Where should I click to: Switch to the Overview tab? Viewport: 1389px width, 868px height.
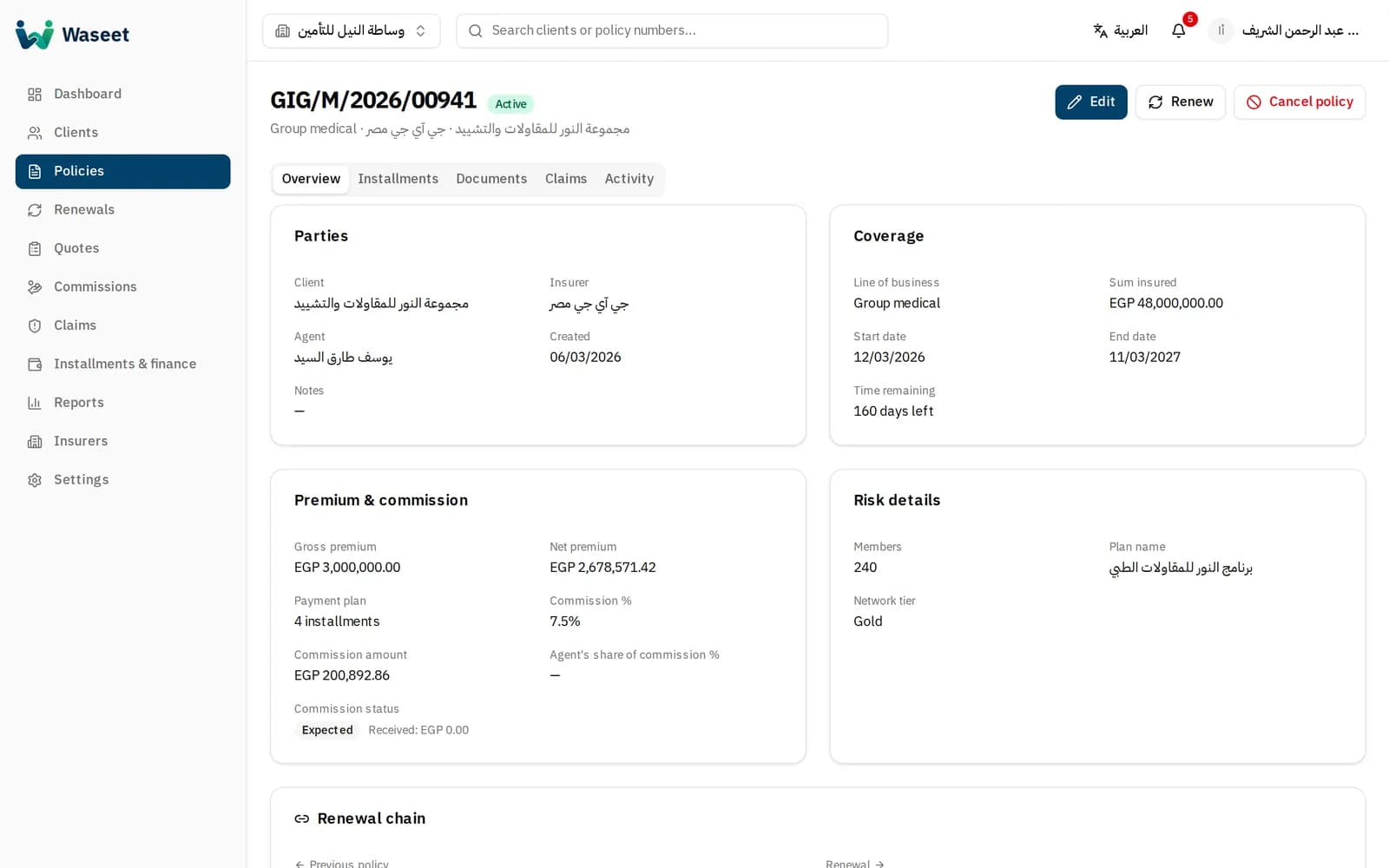point(311,179)
